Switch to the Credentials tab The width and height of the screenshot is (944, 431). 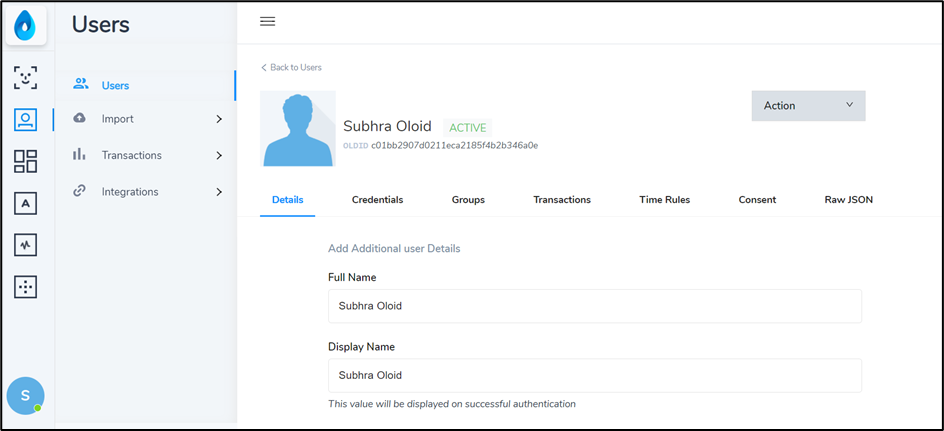point(377,199)
